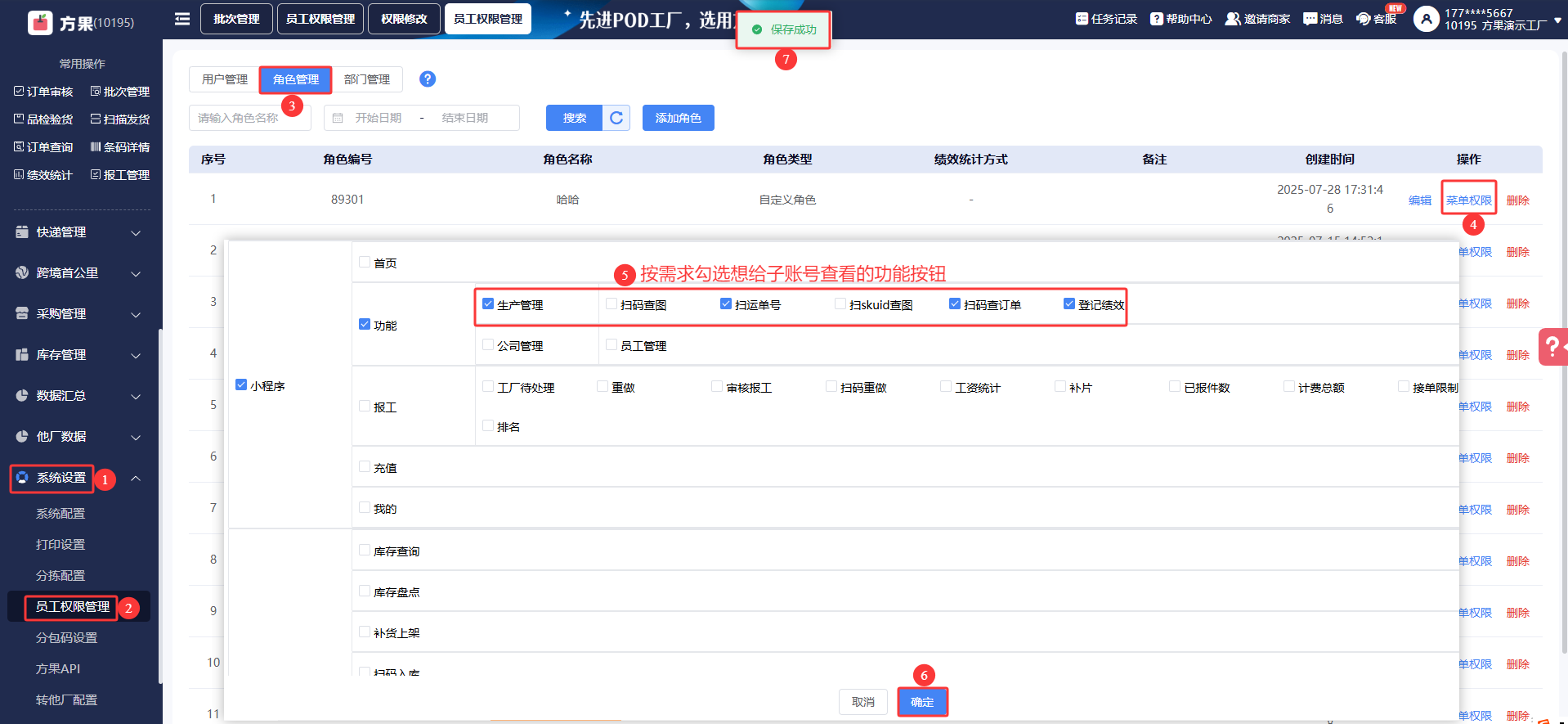The width and height of the screenshot is (1568, 724).
Task: Click the refresh icon next to search
Action: tap(616, 118)
